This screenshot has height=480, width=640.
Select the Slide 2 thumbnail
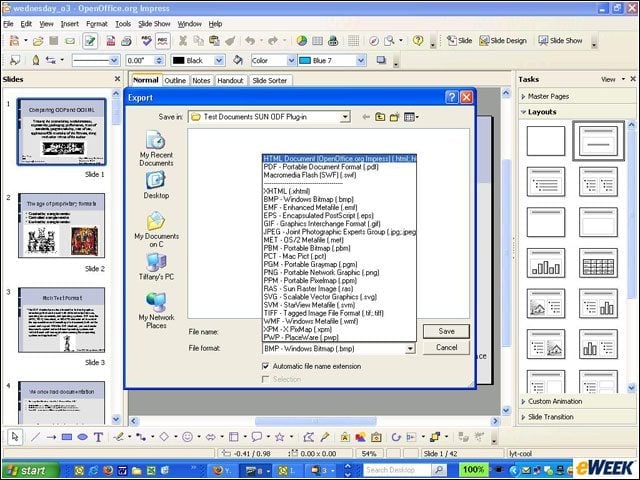click(61, 226)
